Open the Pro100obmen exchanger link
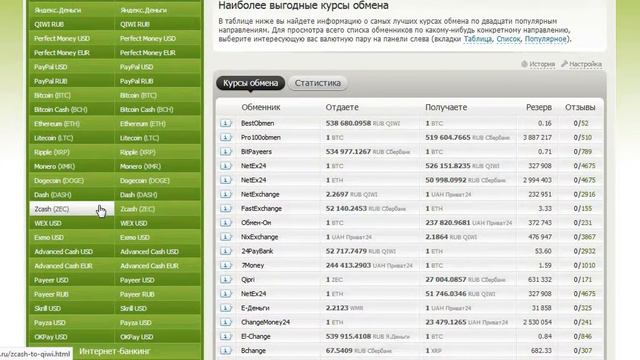 (x=261, y=138)
